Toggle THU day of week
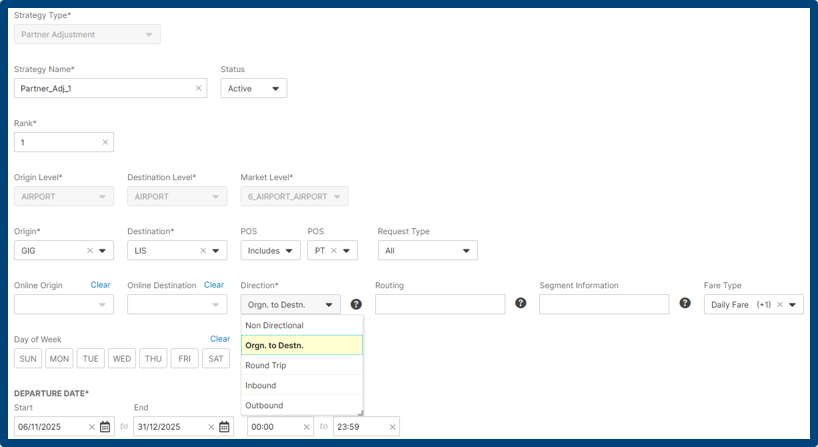This screenshot has height=447, width=818. click(x=153, y=359)
